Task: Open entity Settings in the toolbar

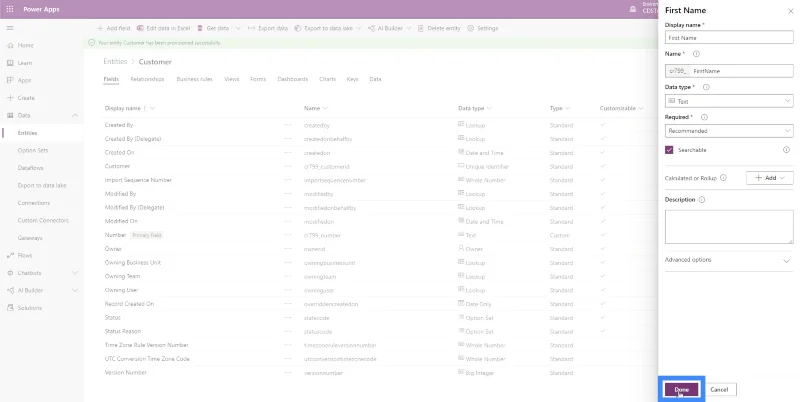Action: pyautogui.click(x=483, y=28)
